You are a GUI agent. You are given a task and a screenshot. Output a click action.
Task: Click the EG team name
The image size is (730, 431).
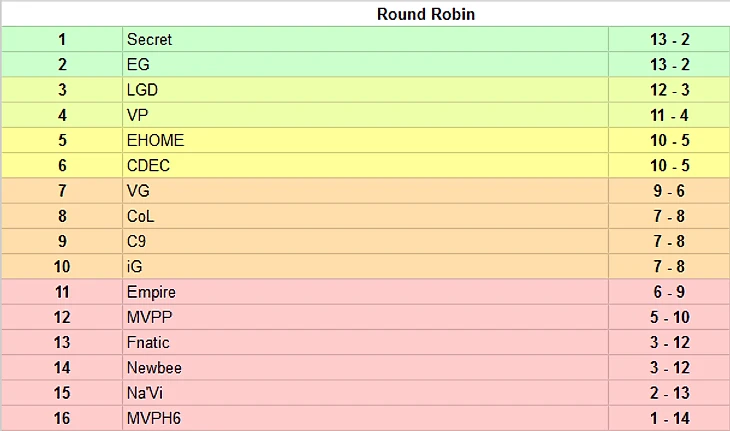coord(138,65)
